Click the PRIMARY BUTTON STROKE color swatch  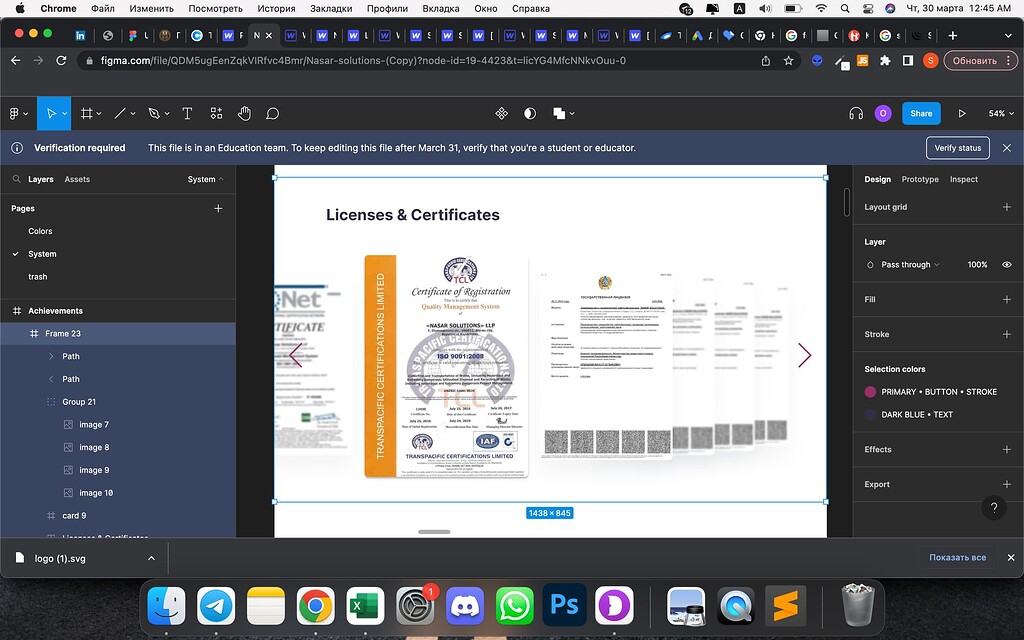click(x=870, y=392)
